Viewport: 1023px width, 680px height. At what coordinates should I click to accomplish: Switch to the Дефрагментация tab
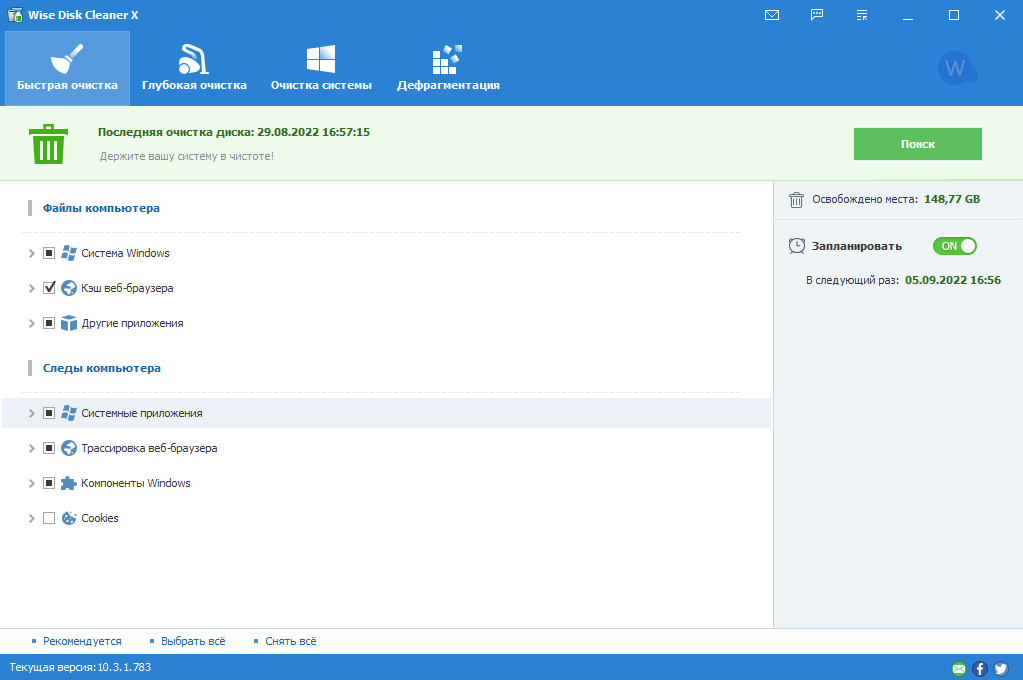(x=448, y=68)
